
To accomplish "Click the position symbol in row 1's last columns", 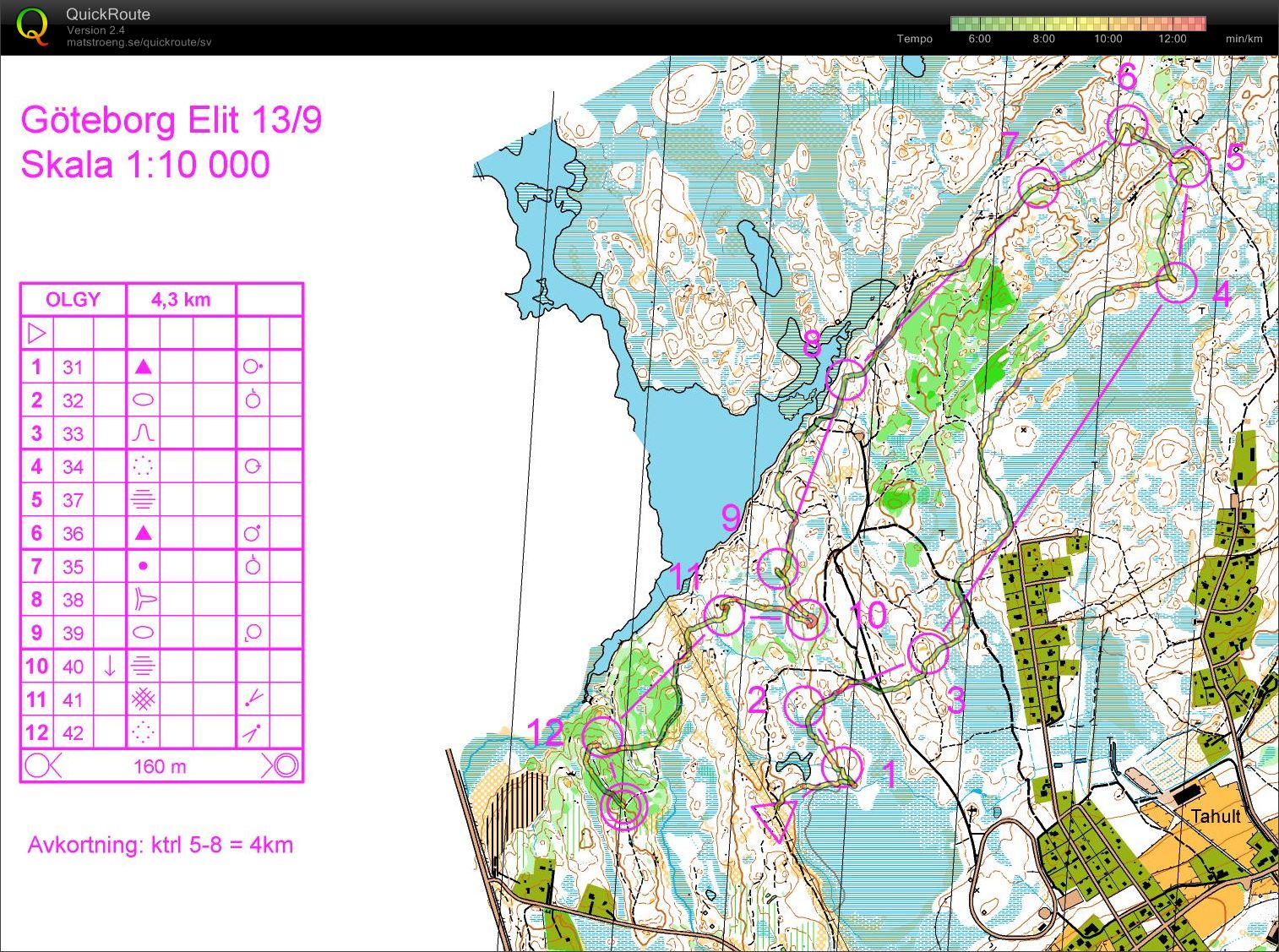I will [253, 367].
